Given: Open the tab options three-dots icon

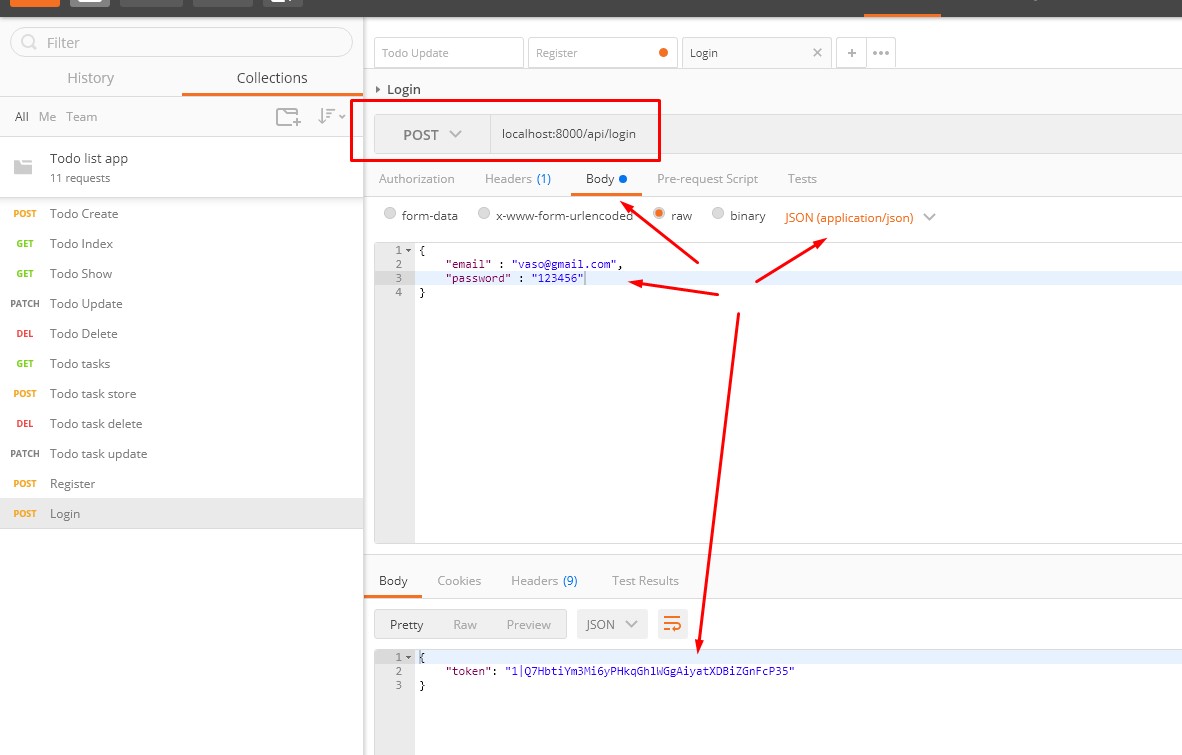Looking at the screenshot, I should 881,53.
